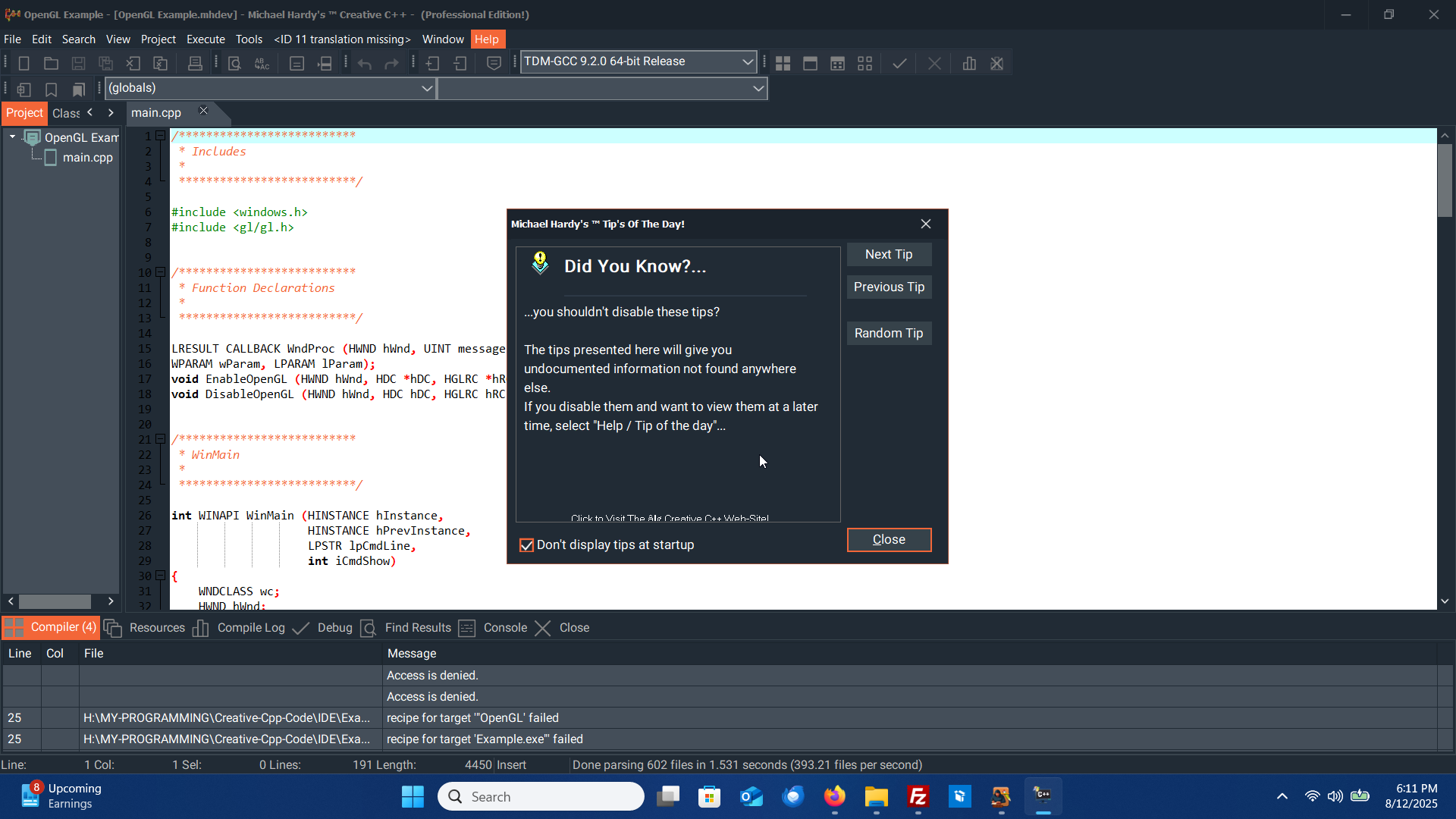Click the New file toolbar icon
This screenshot has width=1456, height=819.
tap(24, 64)
